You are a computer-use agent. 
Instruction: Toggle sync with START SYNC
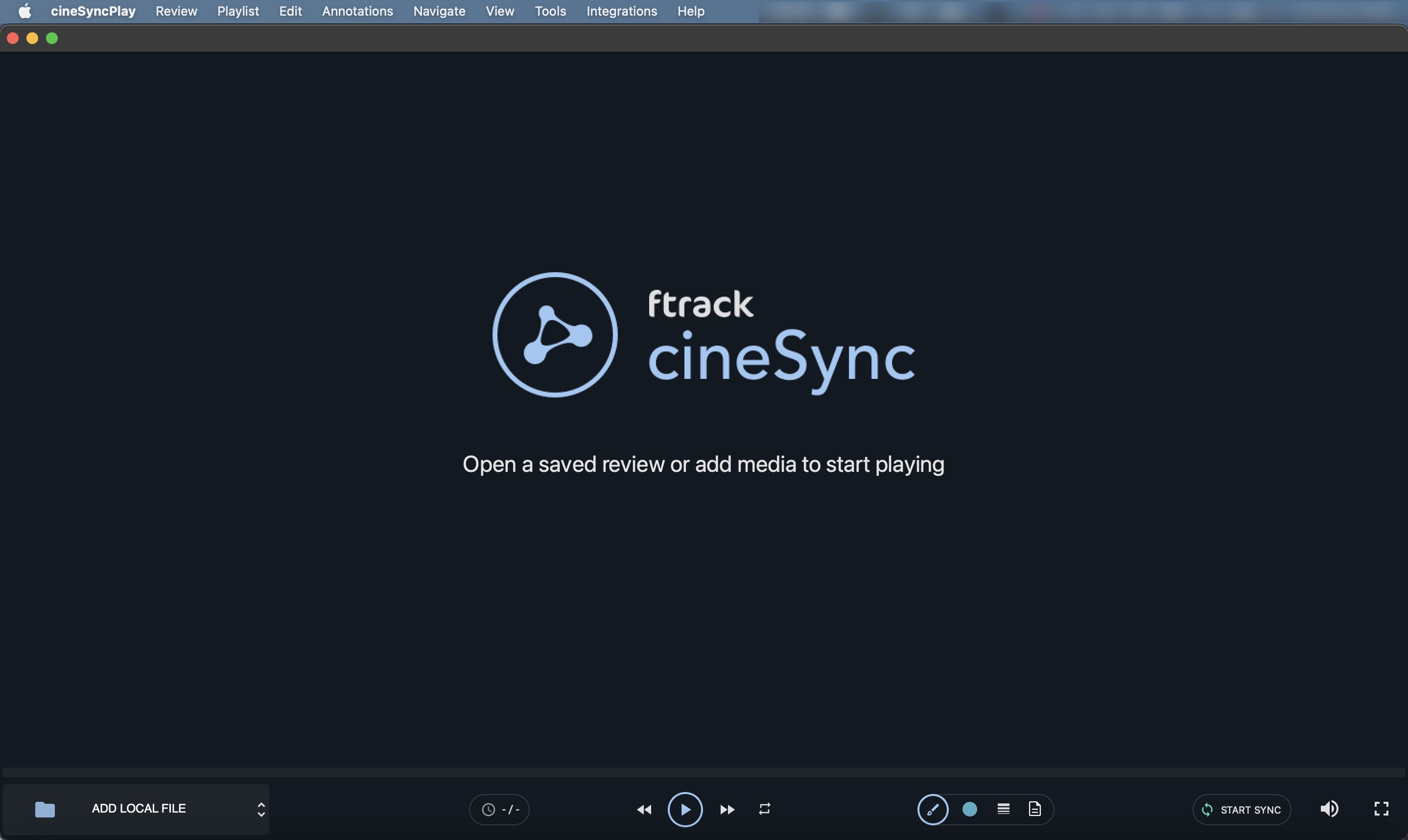tap(1241, 810)
